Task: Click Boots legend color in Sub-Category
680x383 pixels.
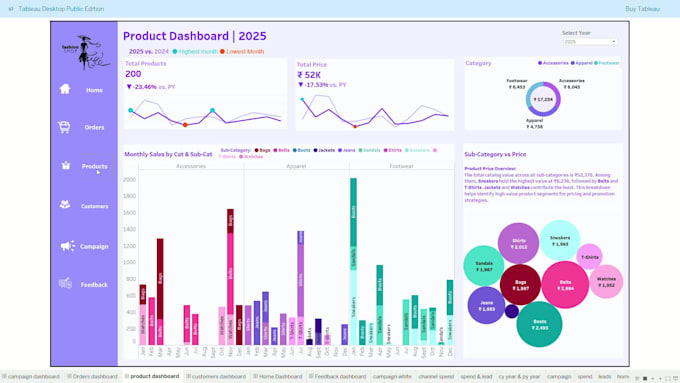Action: click(295, 150)
